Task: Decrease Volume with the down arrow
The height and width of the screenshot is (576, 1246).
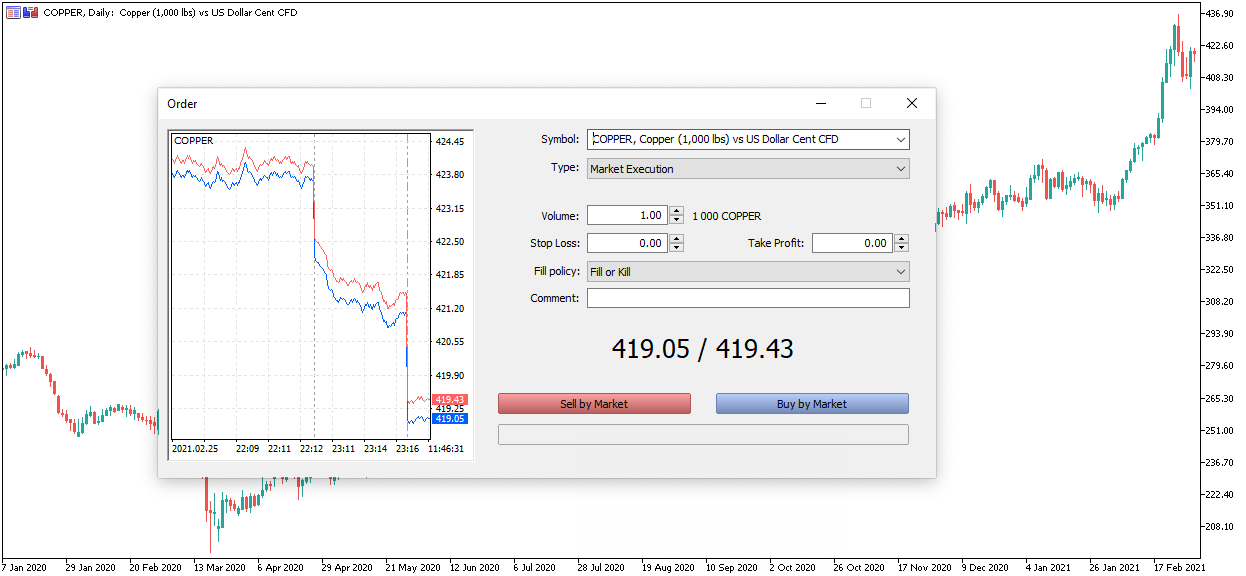Action: [x=677, y=220]
